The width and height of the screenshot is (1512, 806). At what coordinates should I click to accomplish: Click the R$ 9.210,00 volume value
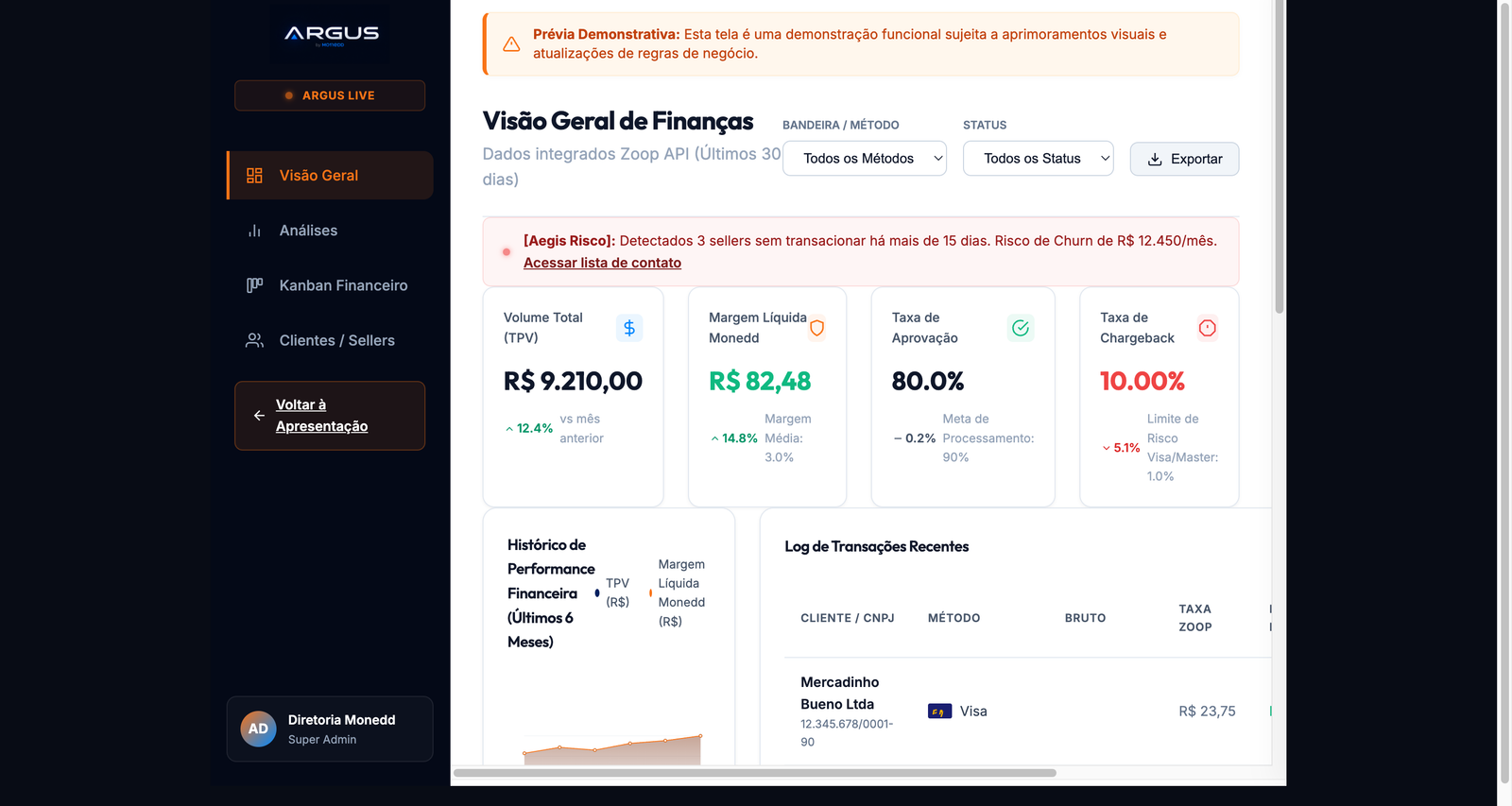(573, 382)
